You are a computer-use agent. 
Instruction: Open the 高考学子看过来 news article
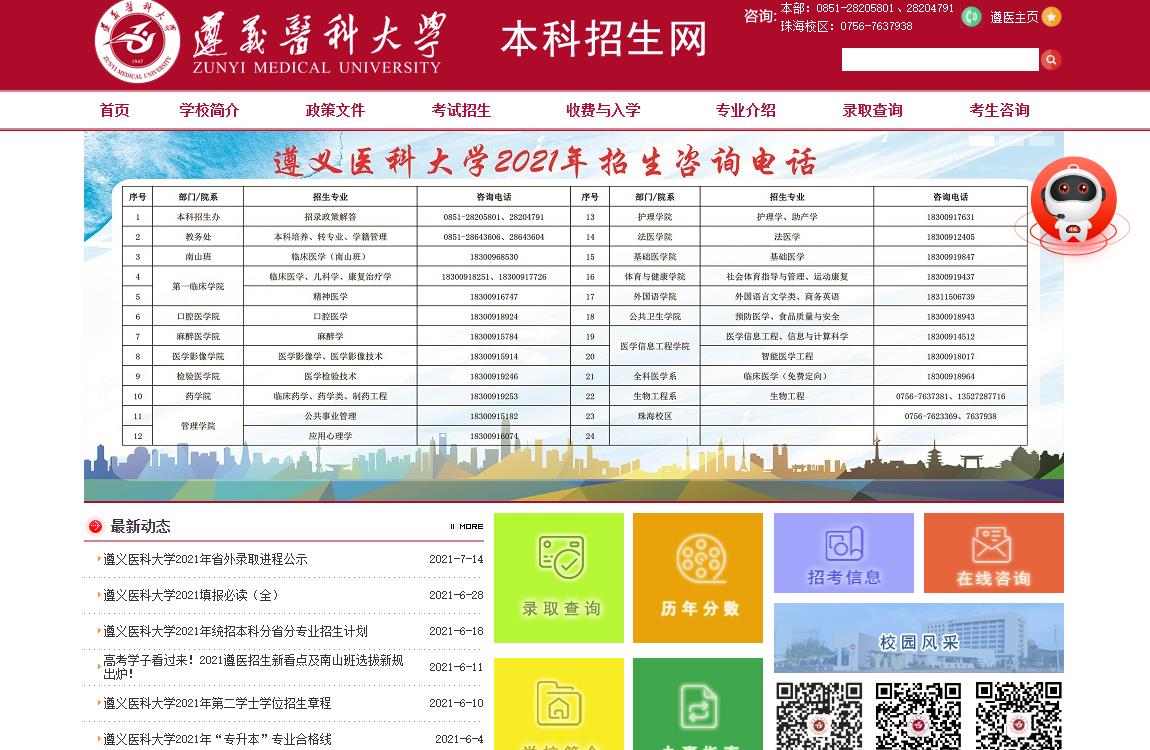(x=254, y=666)
